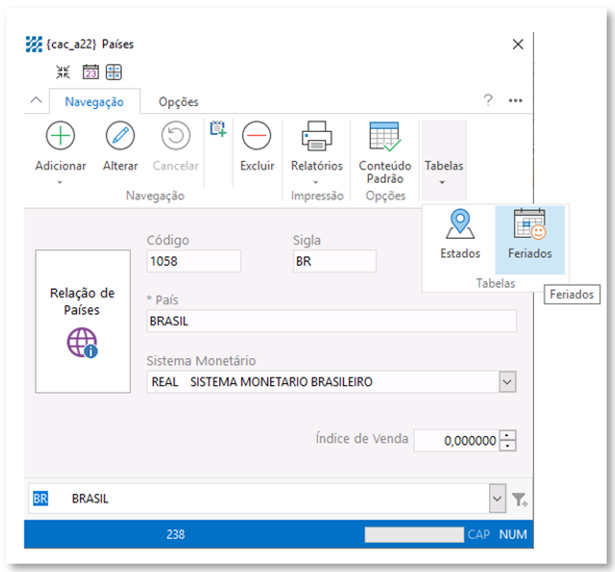Image resolution: width=615 pixels, height=572 pixels.
Task: Expand the Tabelas dropdown
Action: (x=443, y=171)
